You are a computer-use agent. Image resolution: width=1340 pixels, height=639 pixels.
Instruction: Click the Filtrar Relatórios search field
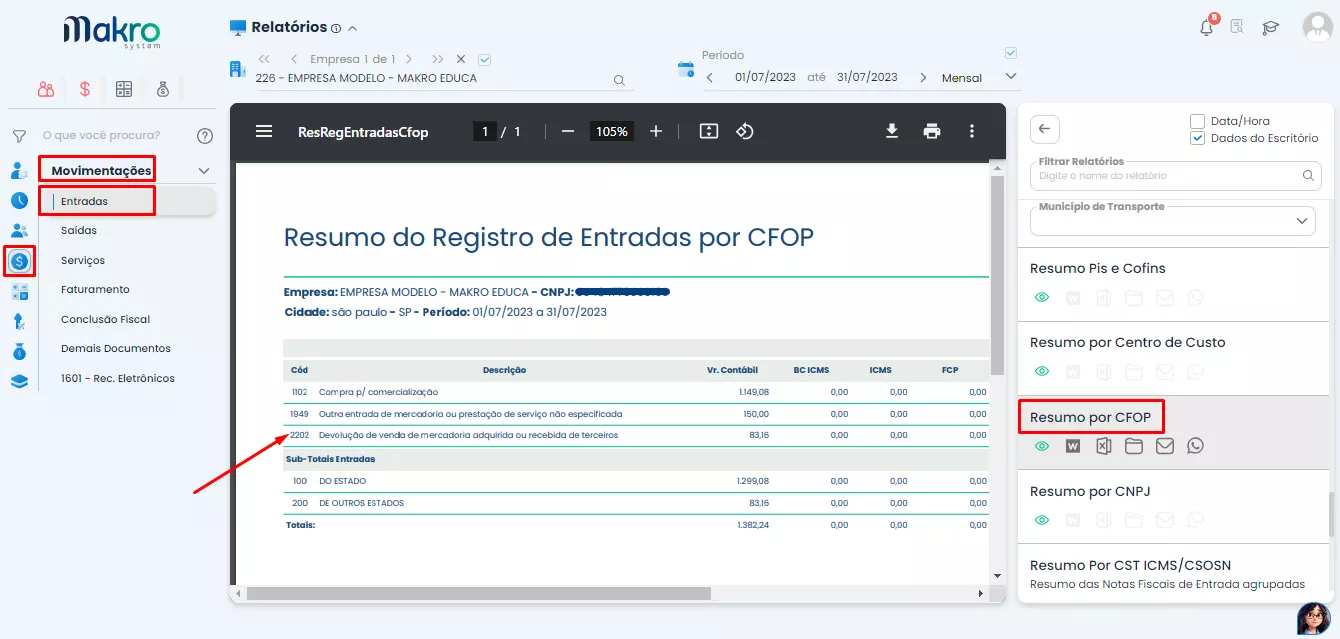tap(1175, 175)
